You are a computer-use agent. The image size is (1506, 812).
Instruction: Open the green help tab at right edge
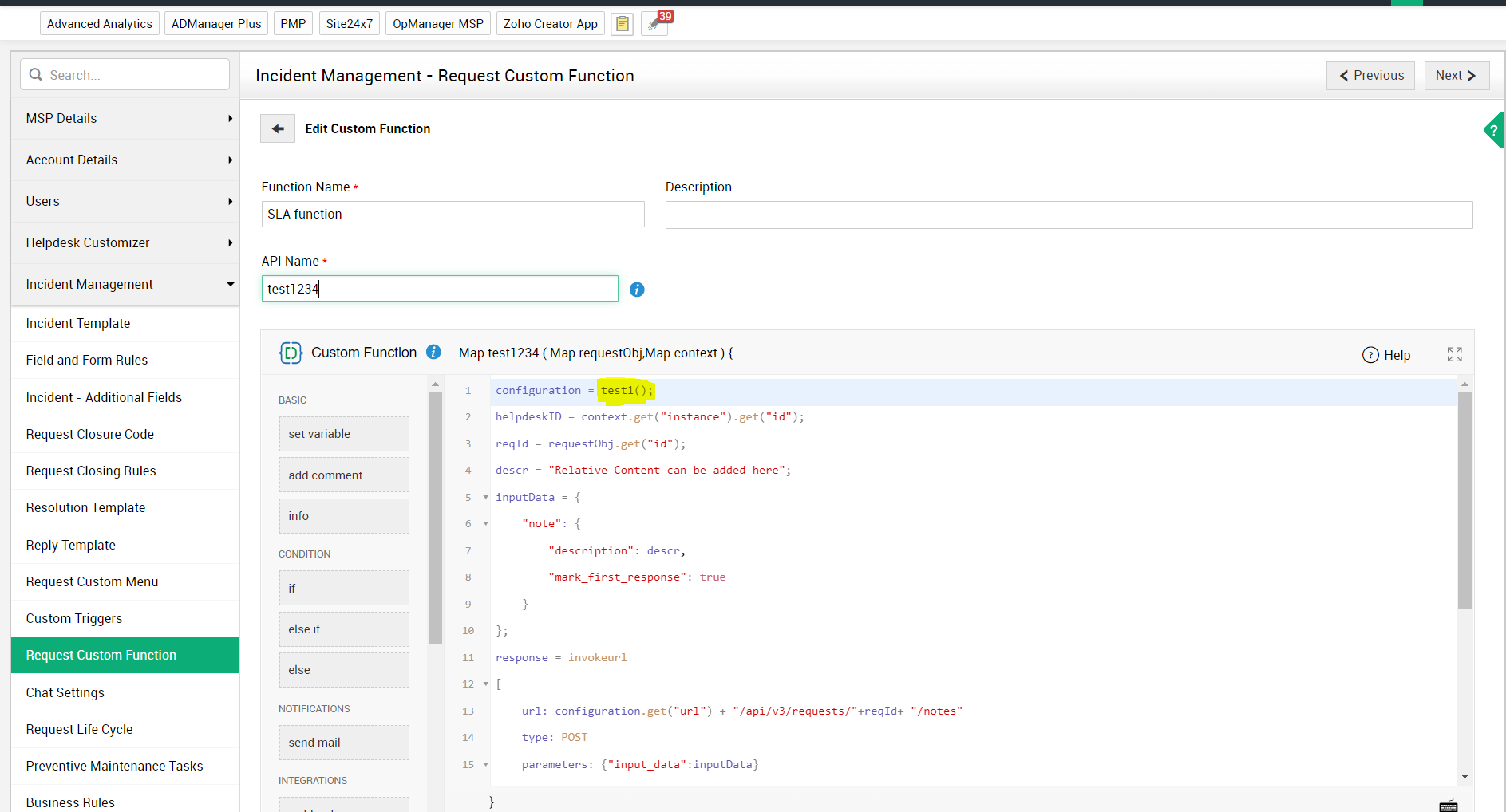pyautogui.click(x=1495, y=130)
